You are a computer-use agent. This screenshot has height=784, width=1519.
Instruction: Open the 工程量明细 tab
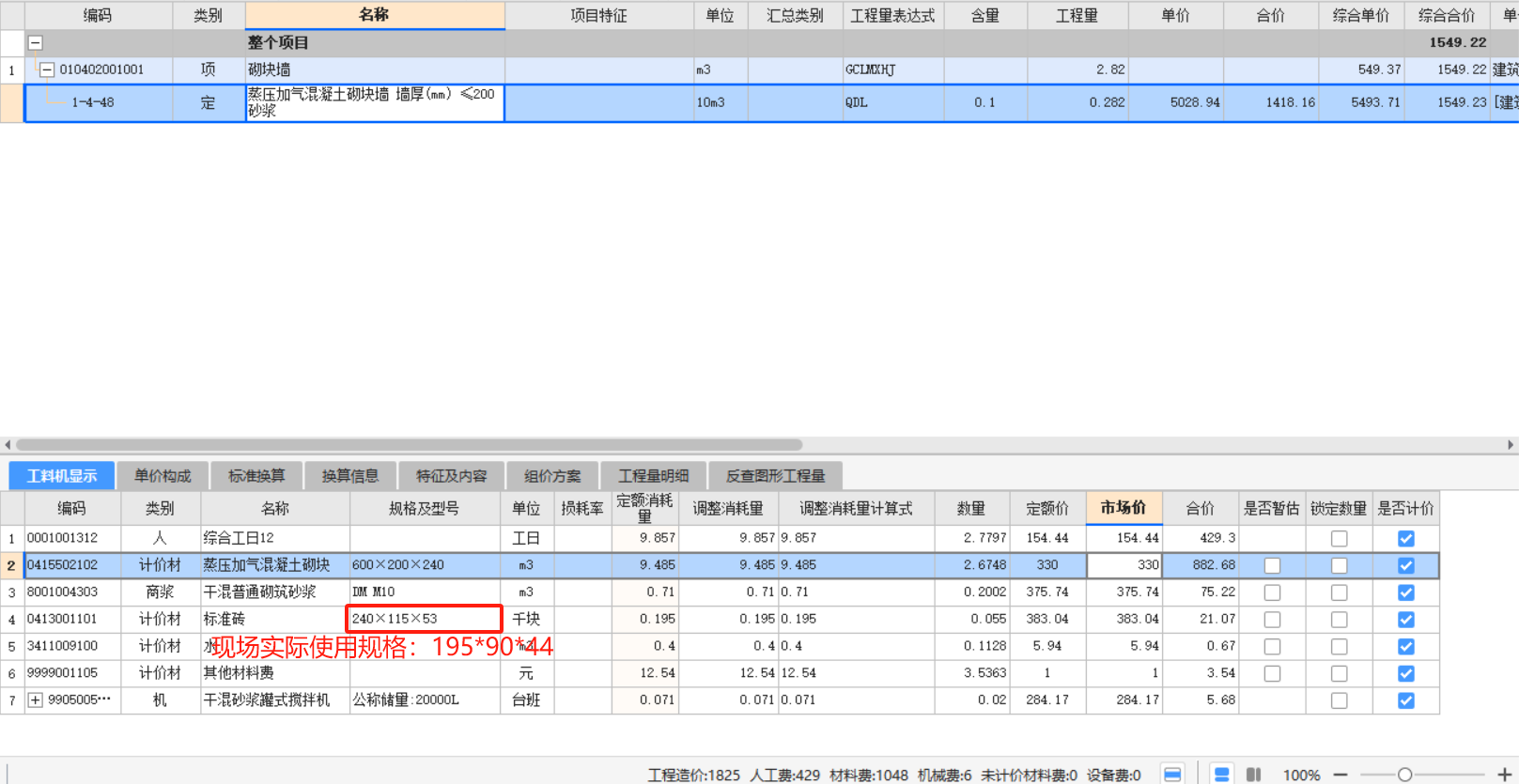tap(654, 476)
